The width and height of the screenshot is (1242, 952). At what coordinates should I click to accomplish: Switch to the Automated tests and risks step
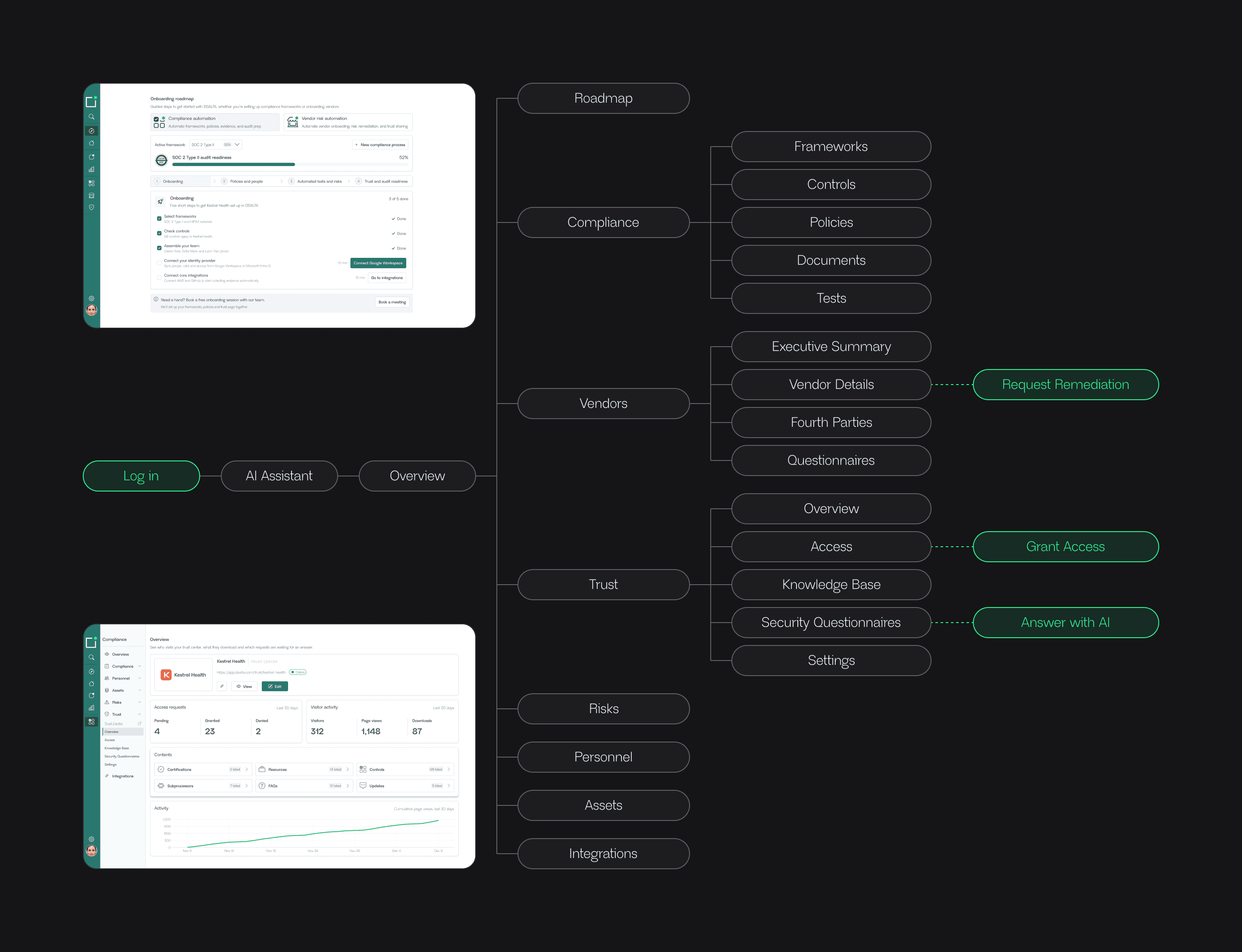[x=315, y=182]
